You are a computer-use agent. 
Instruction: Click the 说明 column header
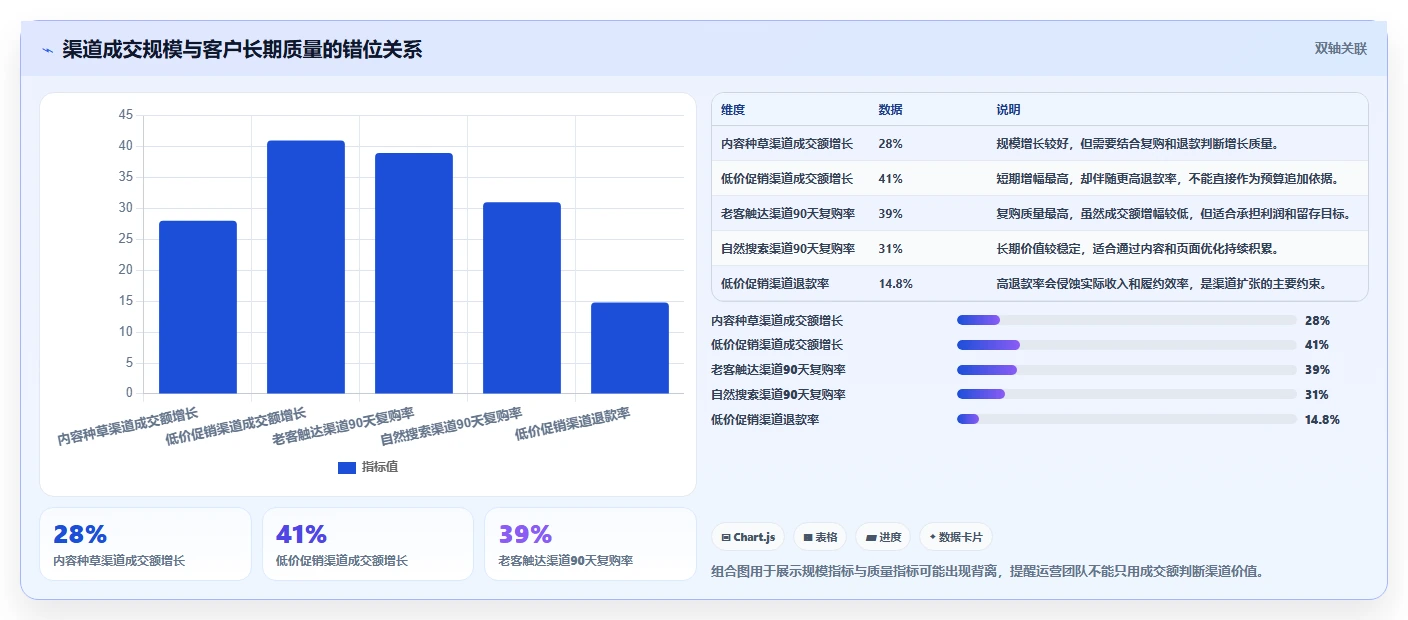point(1008,110)
